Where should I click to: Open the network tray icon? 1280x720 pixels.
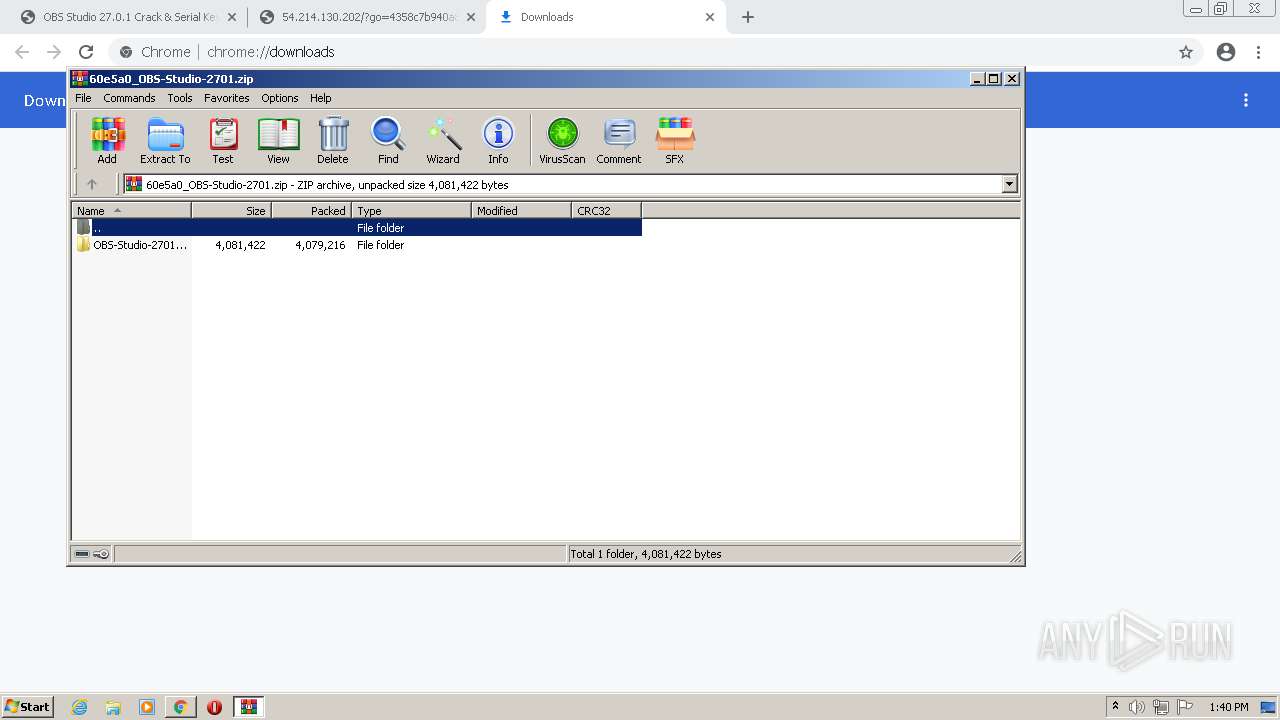coord(1161,707)
